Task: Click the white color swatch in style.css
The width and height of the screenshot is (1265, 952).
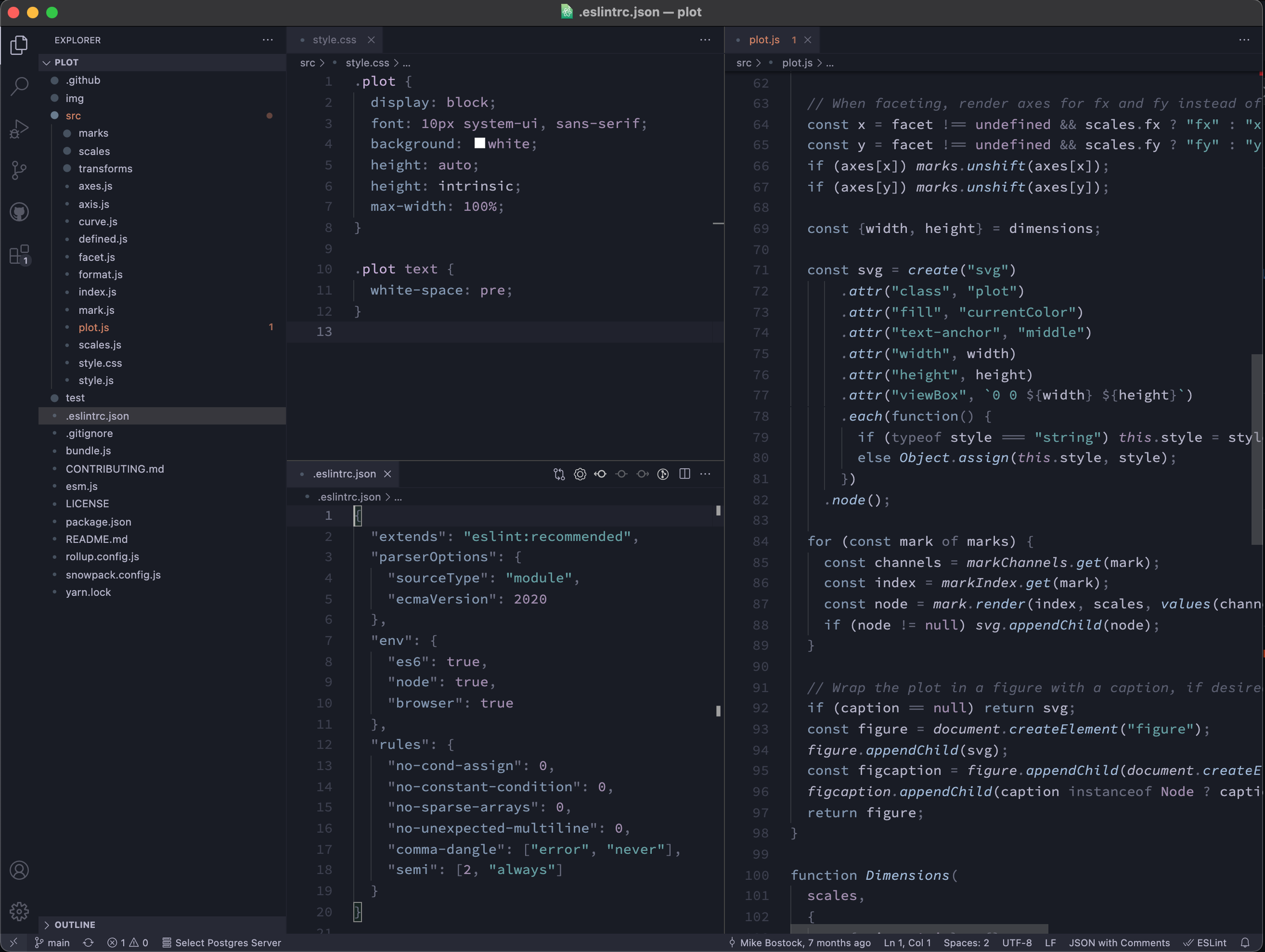Action: pyautogui.click(x=480, y=143)
